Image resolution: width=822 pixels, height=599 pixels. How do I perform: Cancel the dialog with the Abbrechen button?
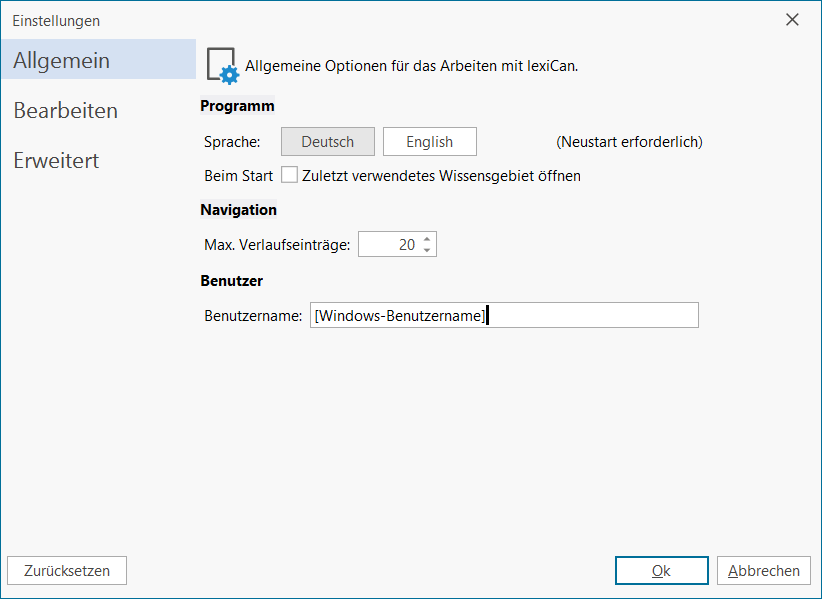pos(763,571)
